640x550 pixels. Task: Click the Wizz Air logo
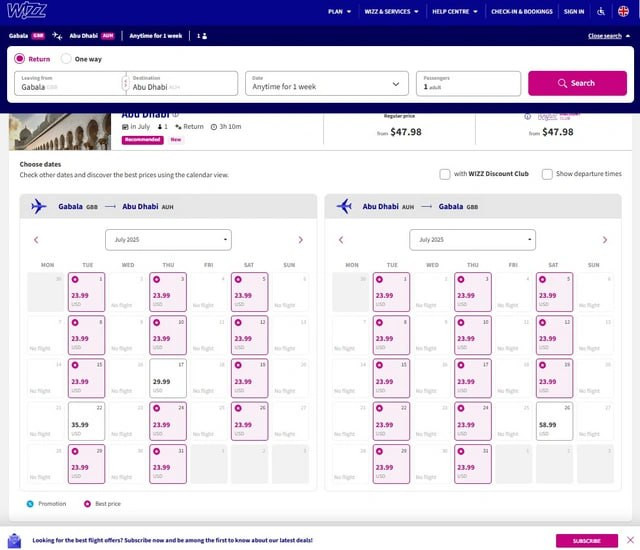[27, 11]
